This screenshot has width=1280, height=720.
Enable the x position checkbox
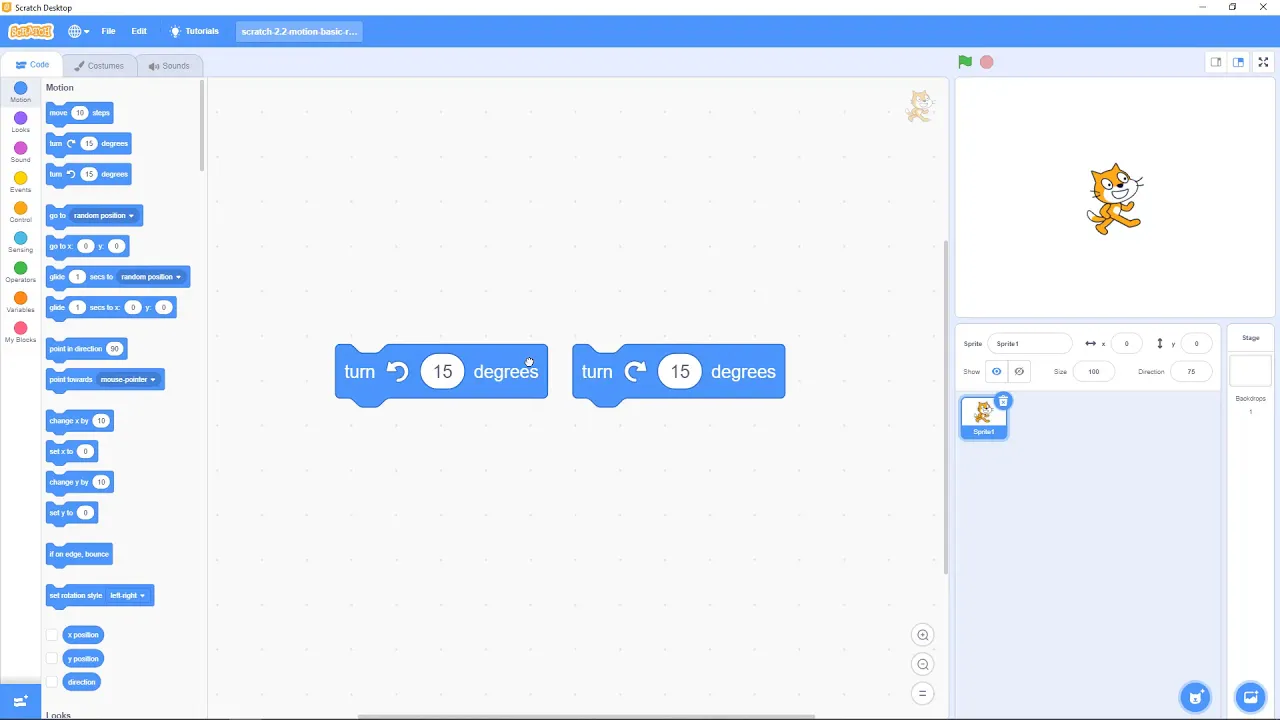(x=52, y=635)
